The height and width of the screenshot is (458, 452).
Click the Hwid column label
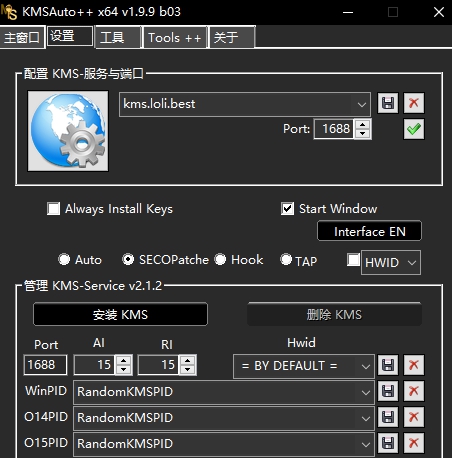[x=301, y=343]
